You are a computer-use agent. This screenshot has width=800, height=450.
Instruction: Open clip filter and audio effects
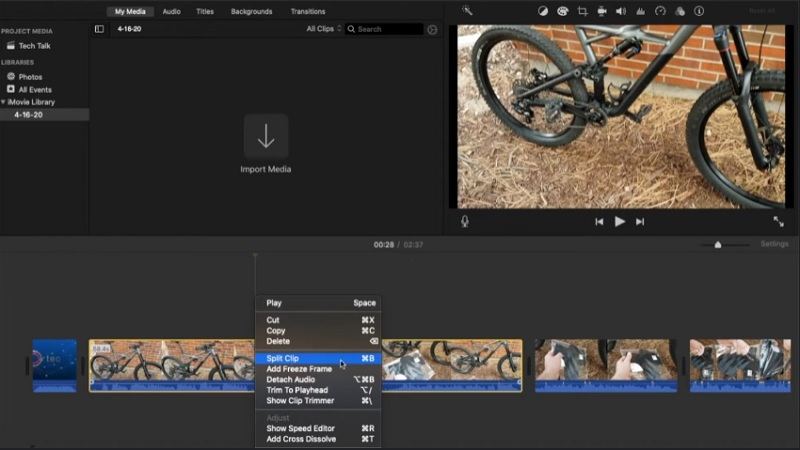680,11
